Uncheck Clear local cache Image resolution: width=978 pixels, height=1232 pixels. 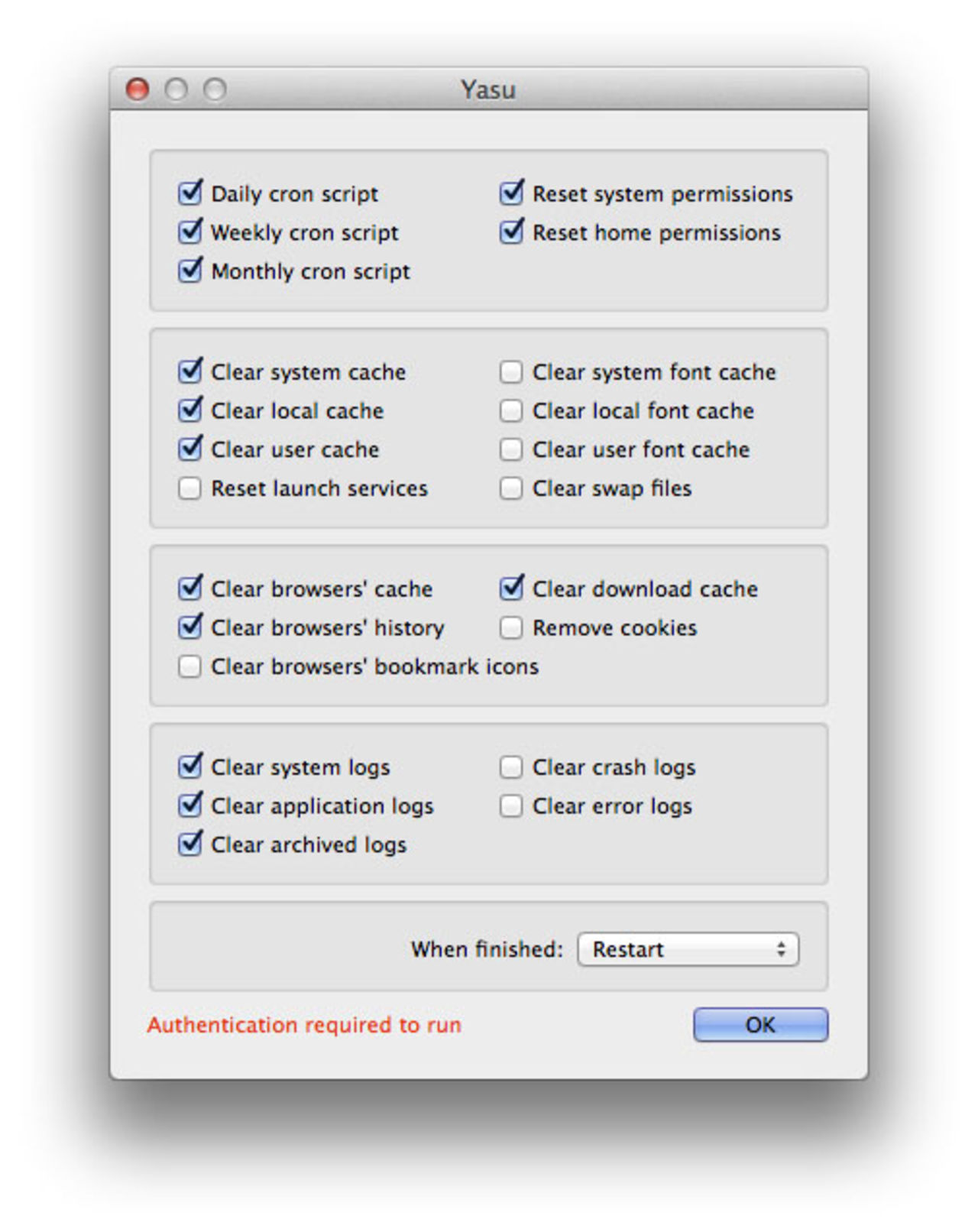[189, 411]
